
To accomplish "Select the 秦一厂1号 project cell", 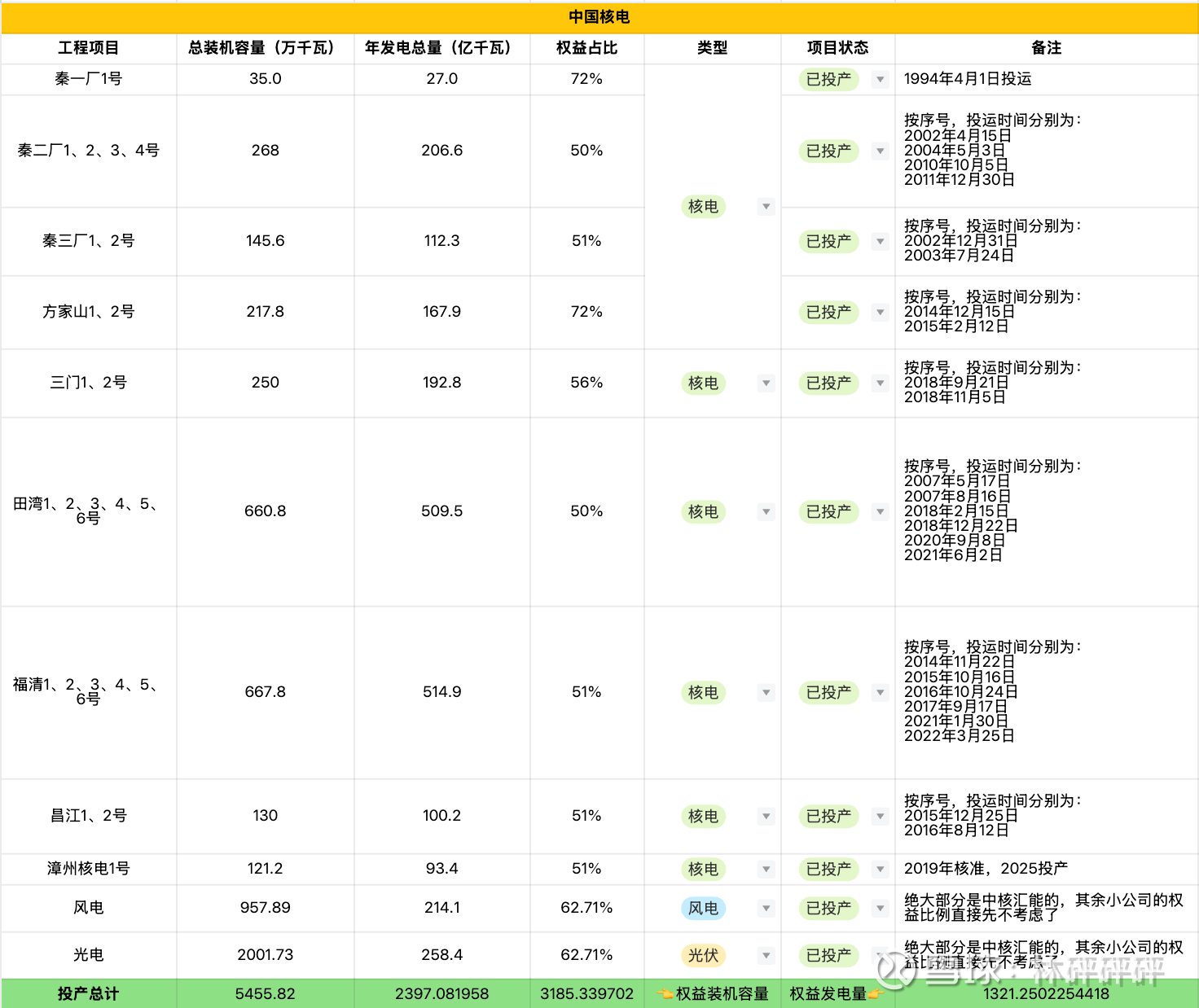I will [89, 79].
